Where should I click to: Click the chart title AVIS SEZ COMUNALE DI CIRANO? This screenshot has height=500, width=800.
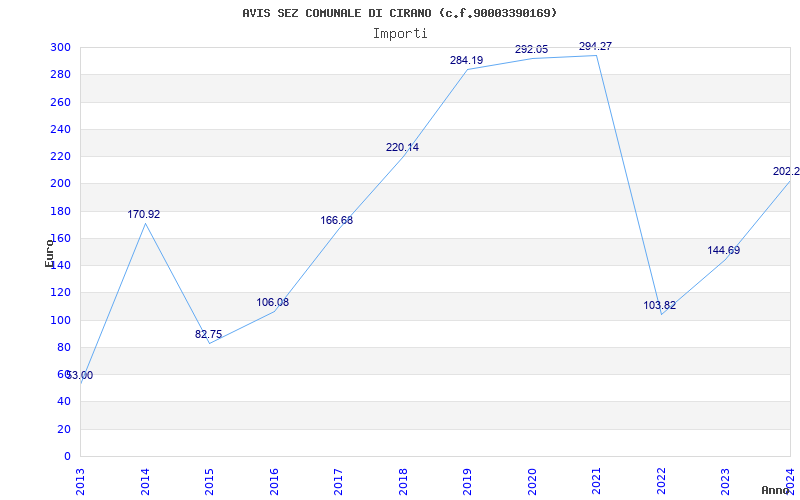coord(399,13)
